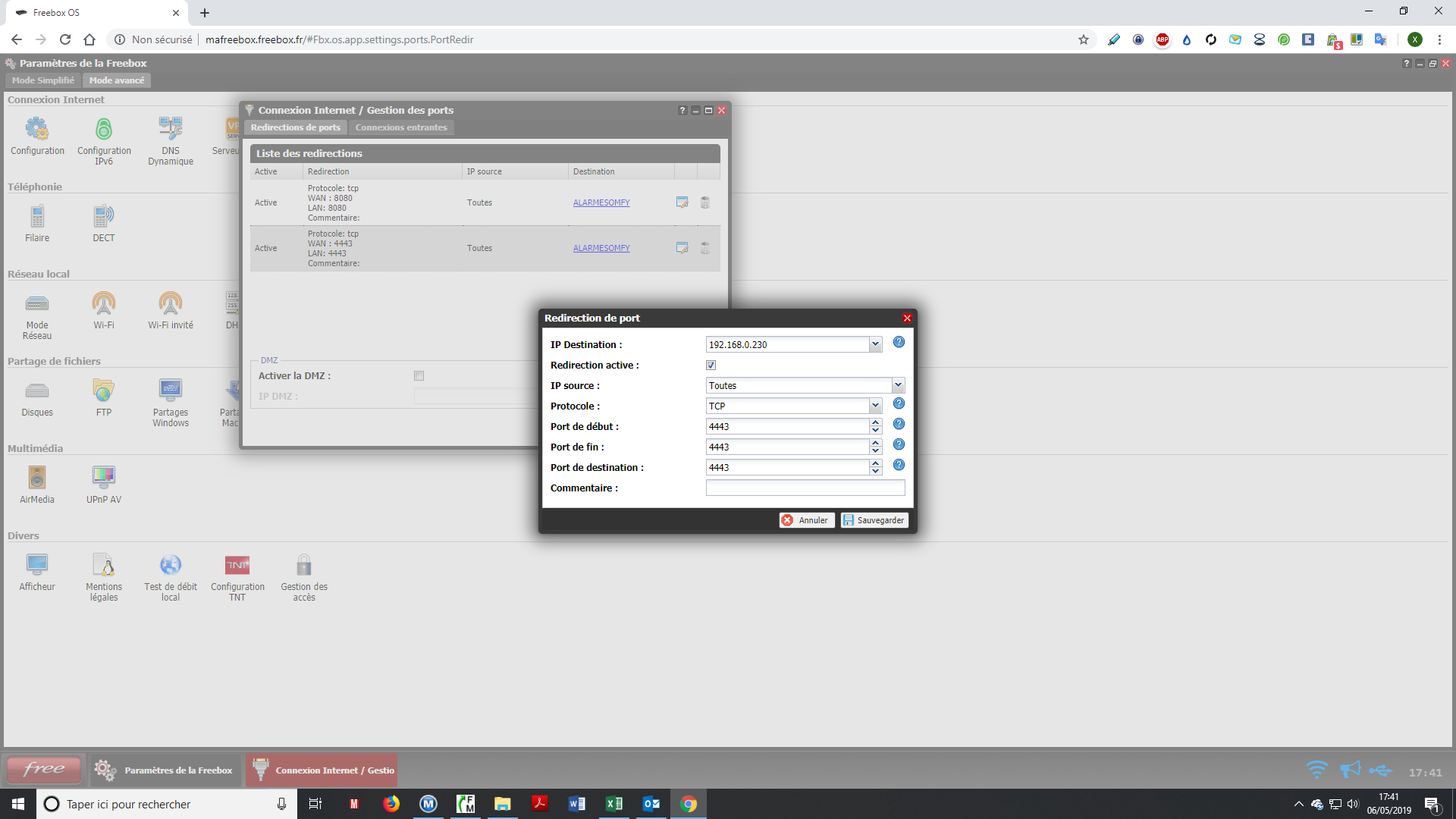The image size is (1456, 819).
Task: Click the help icon next to IP Destination
Action: tap(899, 343)
